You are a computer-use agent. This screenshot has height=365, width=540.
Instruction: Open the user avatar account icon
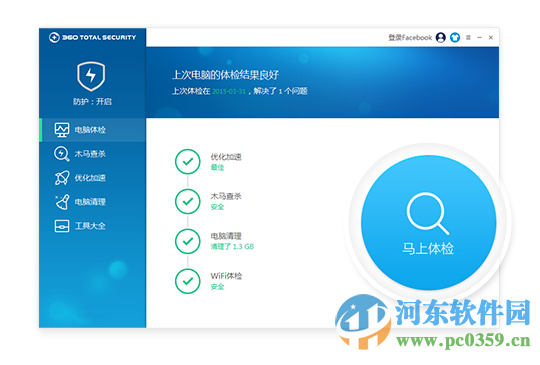click(x=441, y=37)
